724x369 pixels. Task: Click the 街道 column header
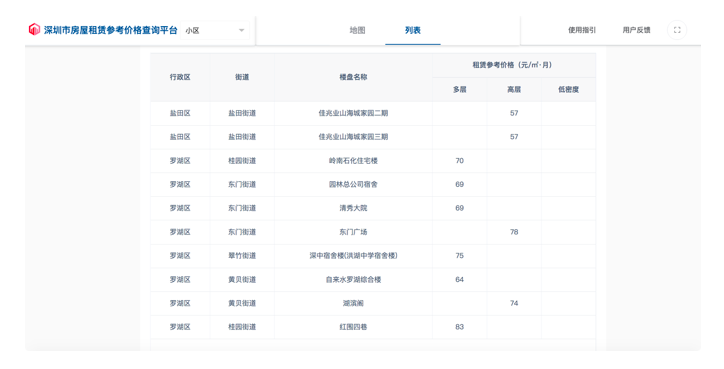point(242,77)
